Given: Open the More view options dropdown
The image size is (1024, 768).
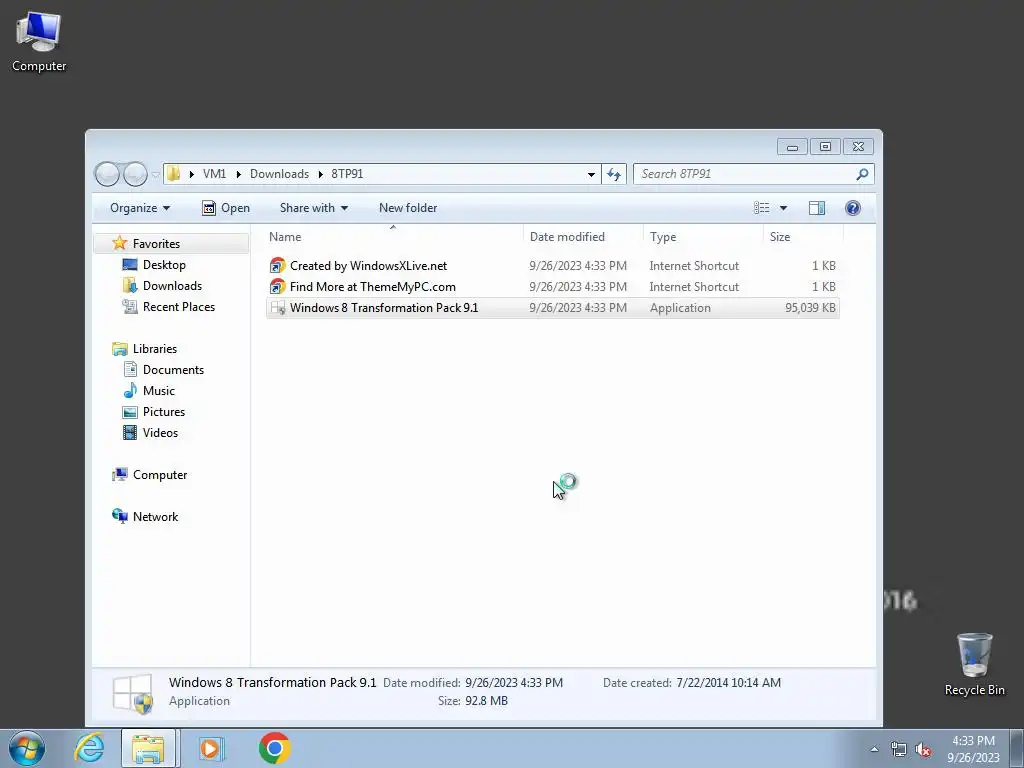Looking at the screenshot, I should [x=784, y=208].
